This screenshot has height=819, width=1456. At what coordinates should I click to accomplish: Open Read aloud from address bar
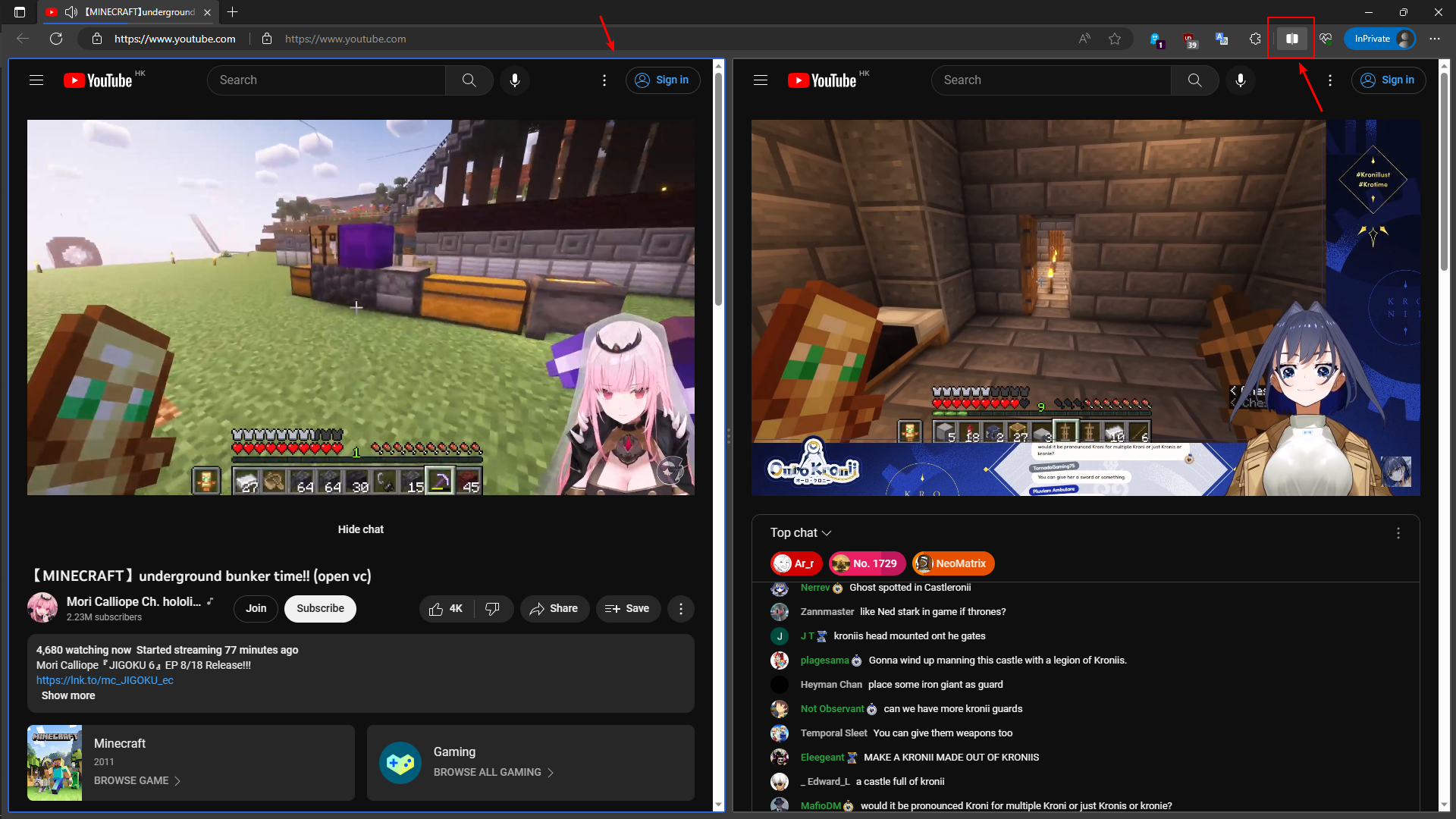(x=1084, y=39)
